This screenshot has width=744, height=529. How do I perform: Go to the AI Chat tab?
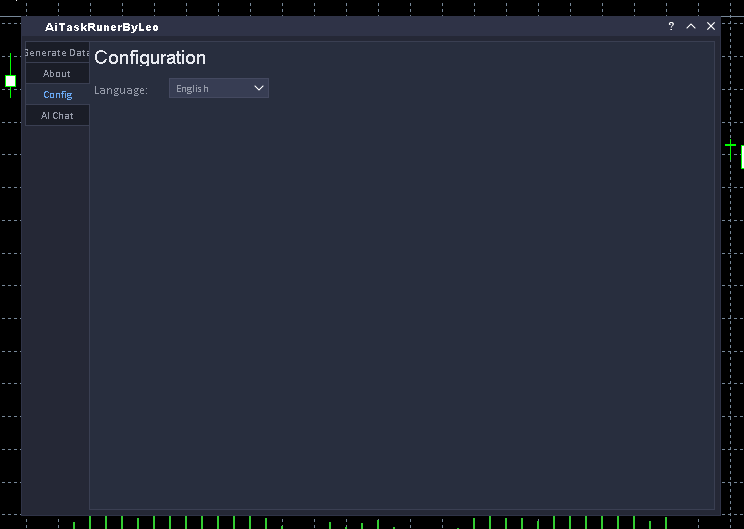click(x=57, y=116)
